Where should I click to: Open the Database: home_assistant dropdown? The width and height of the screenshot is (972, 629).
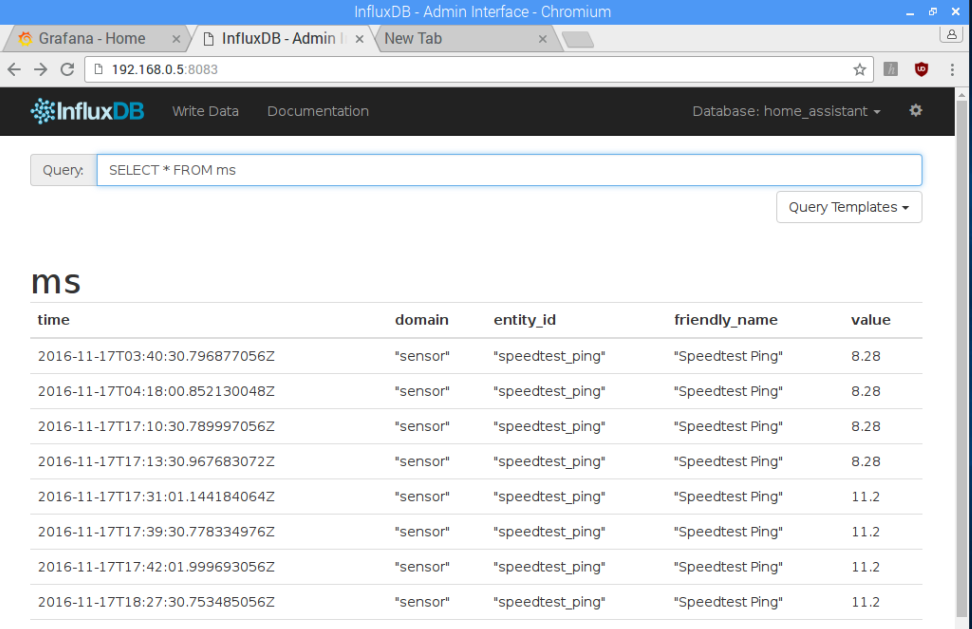(x=786, y=111)
